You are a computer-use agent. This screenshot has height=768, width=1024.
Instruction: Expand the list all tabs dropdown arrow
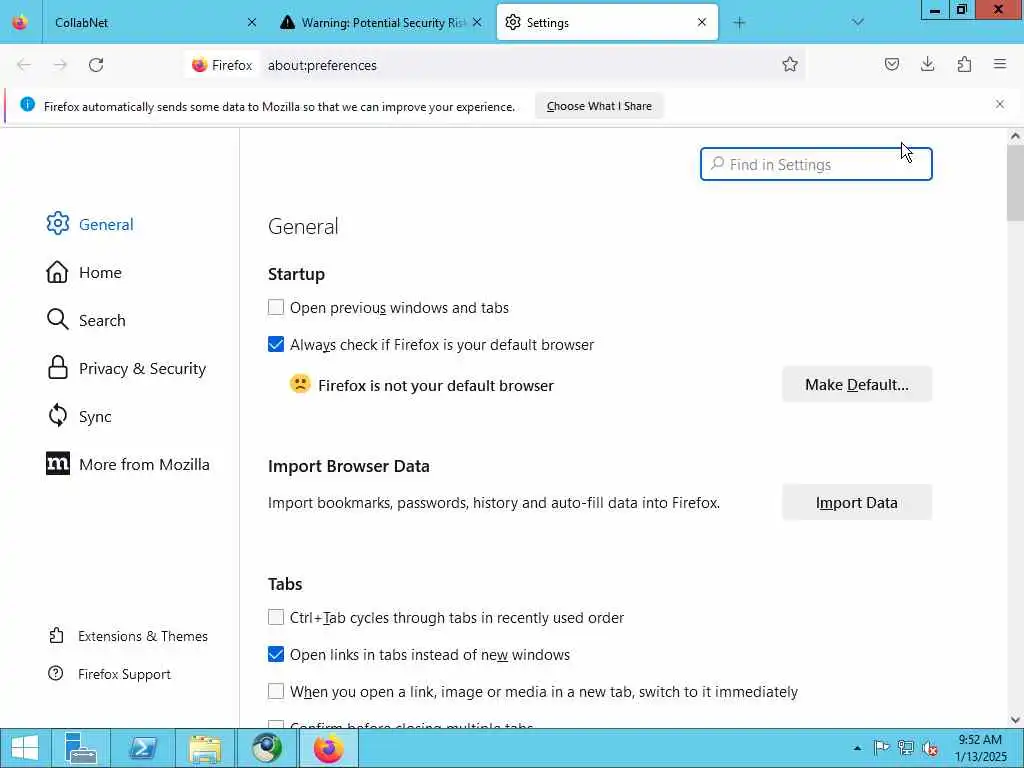(x=858, y=22)
